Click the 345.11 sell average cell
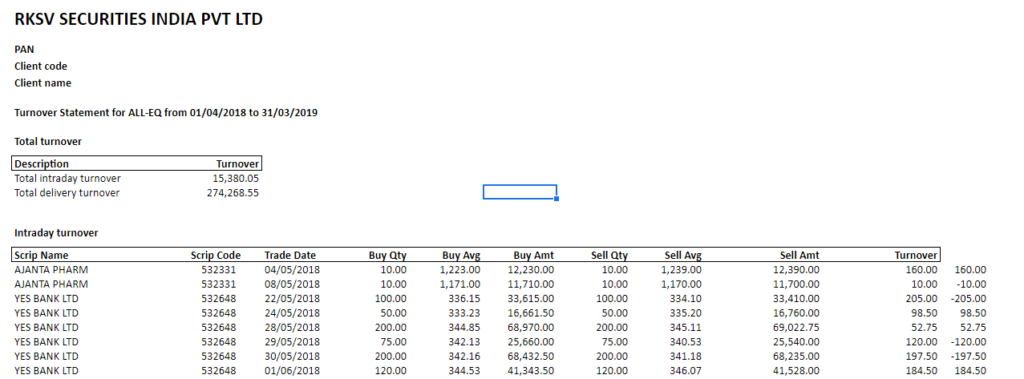This screenshot has height=379, width=1024. pos(686,327)
